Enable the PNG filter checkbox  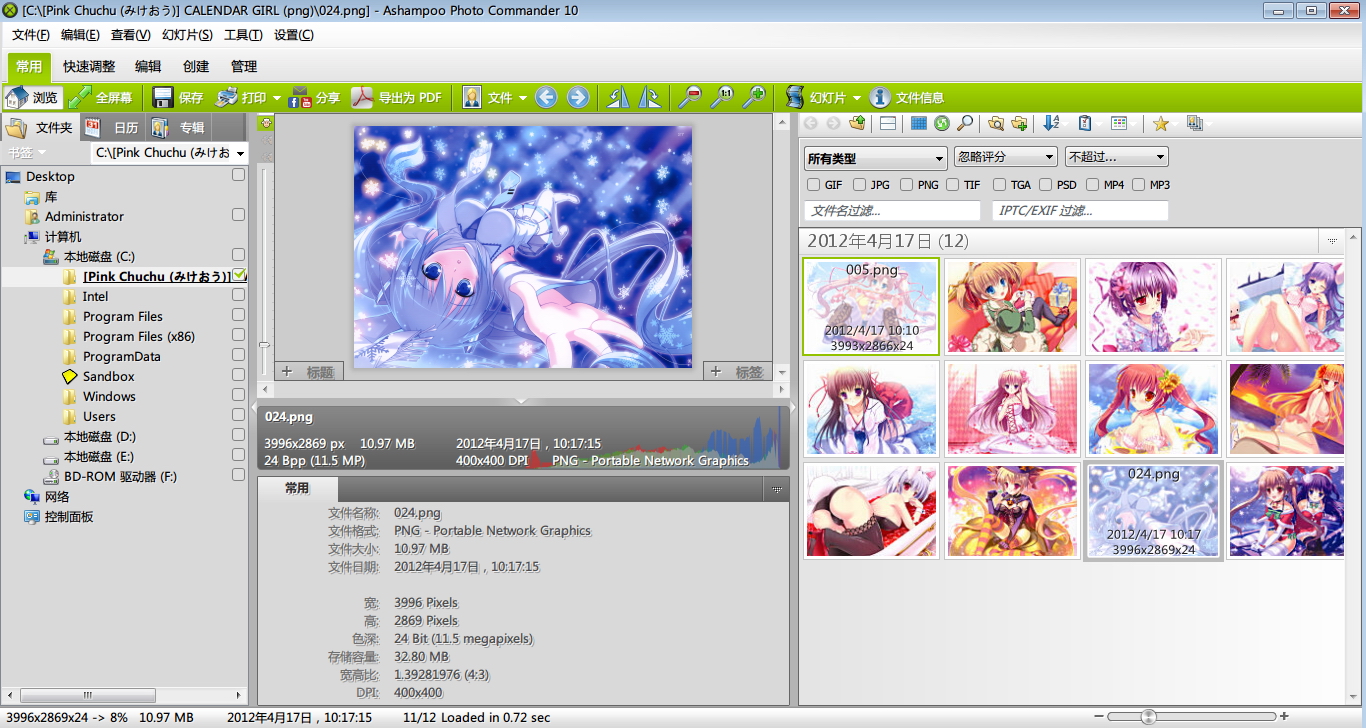[906, 185]
